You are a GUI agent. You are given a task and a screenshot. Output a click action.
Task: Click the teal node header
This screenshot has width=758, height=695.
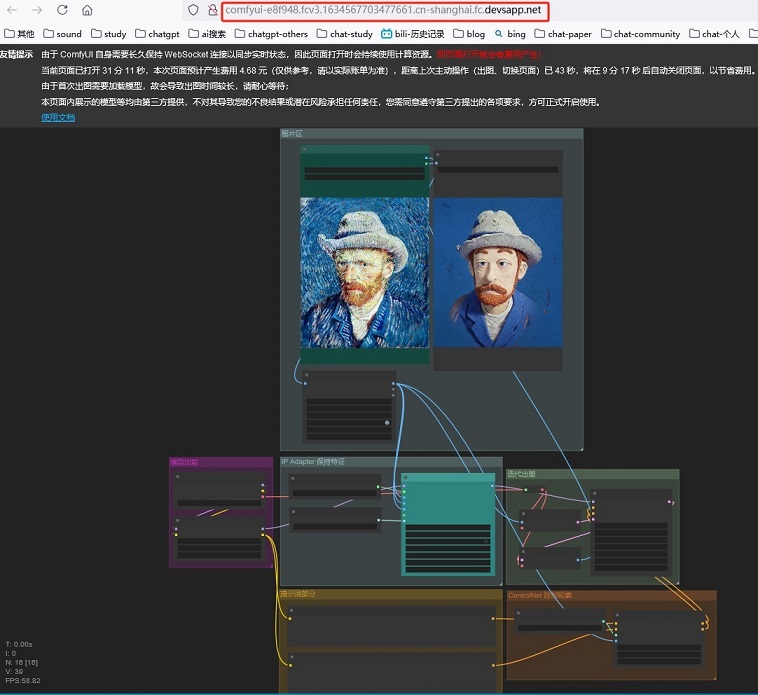point(448,478)
